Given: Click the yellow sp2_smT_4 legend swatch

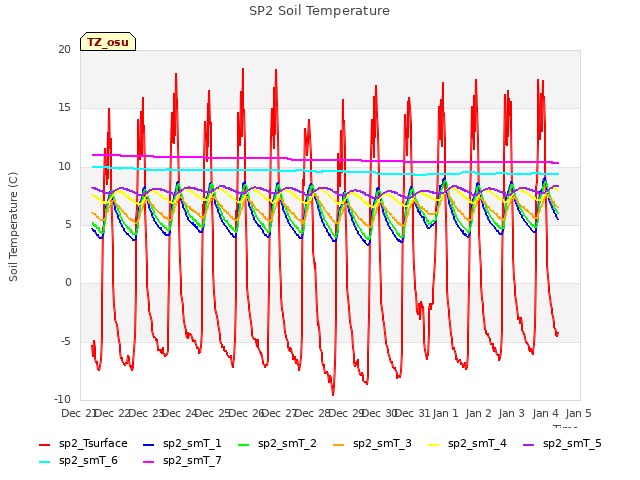Looking at the screenshot, I should pos(433,444).
